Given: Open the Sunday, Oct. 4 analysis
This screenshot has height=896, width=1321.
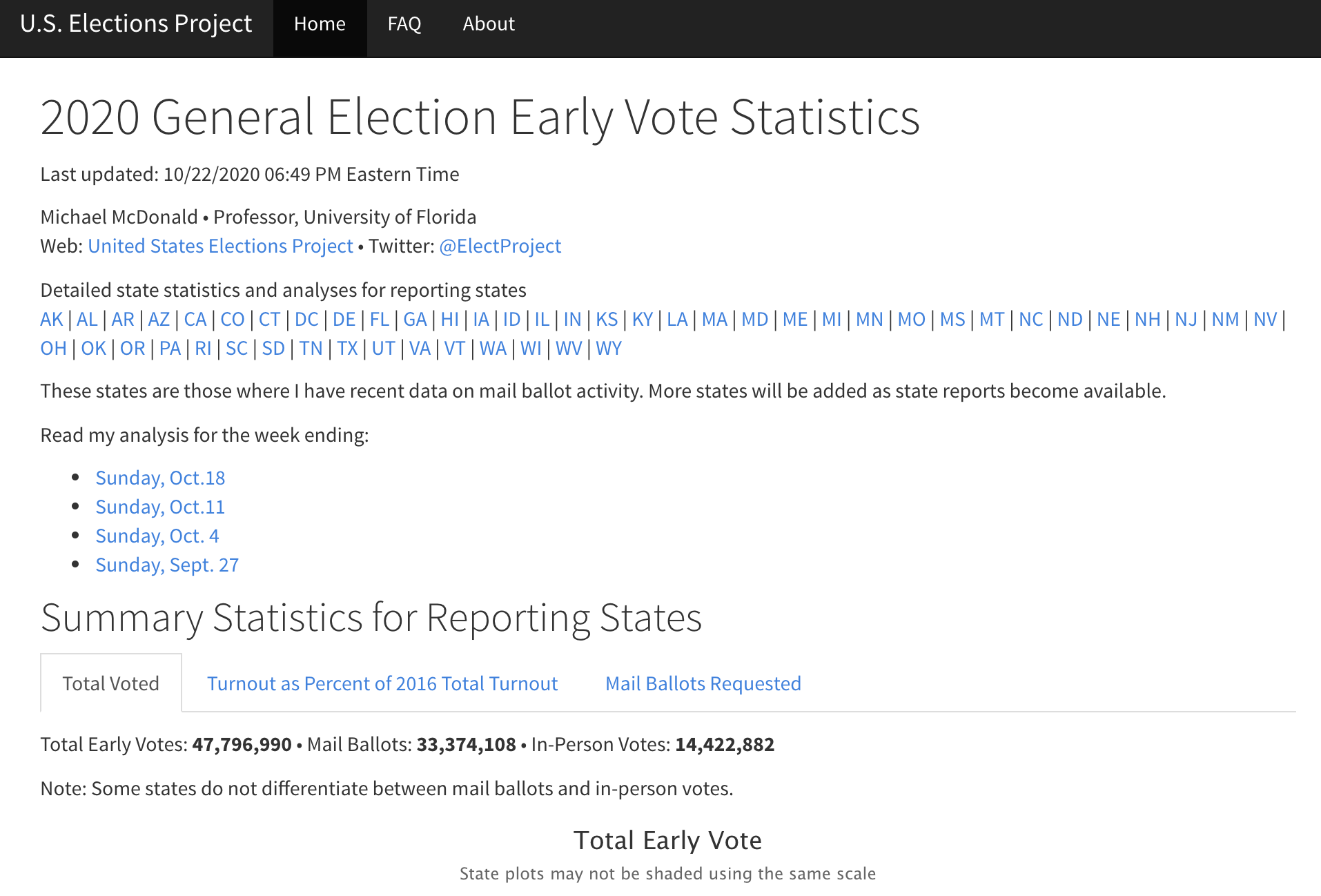Looking at the screenshot, I should pyautogui.click(x=157, y=535).
